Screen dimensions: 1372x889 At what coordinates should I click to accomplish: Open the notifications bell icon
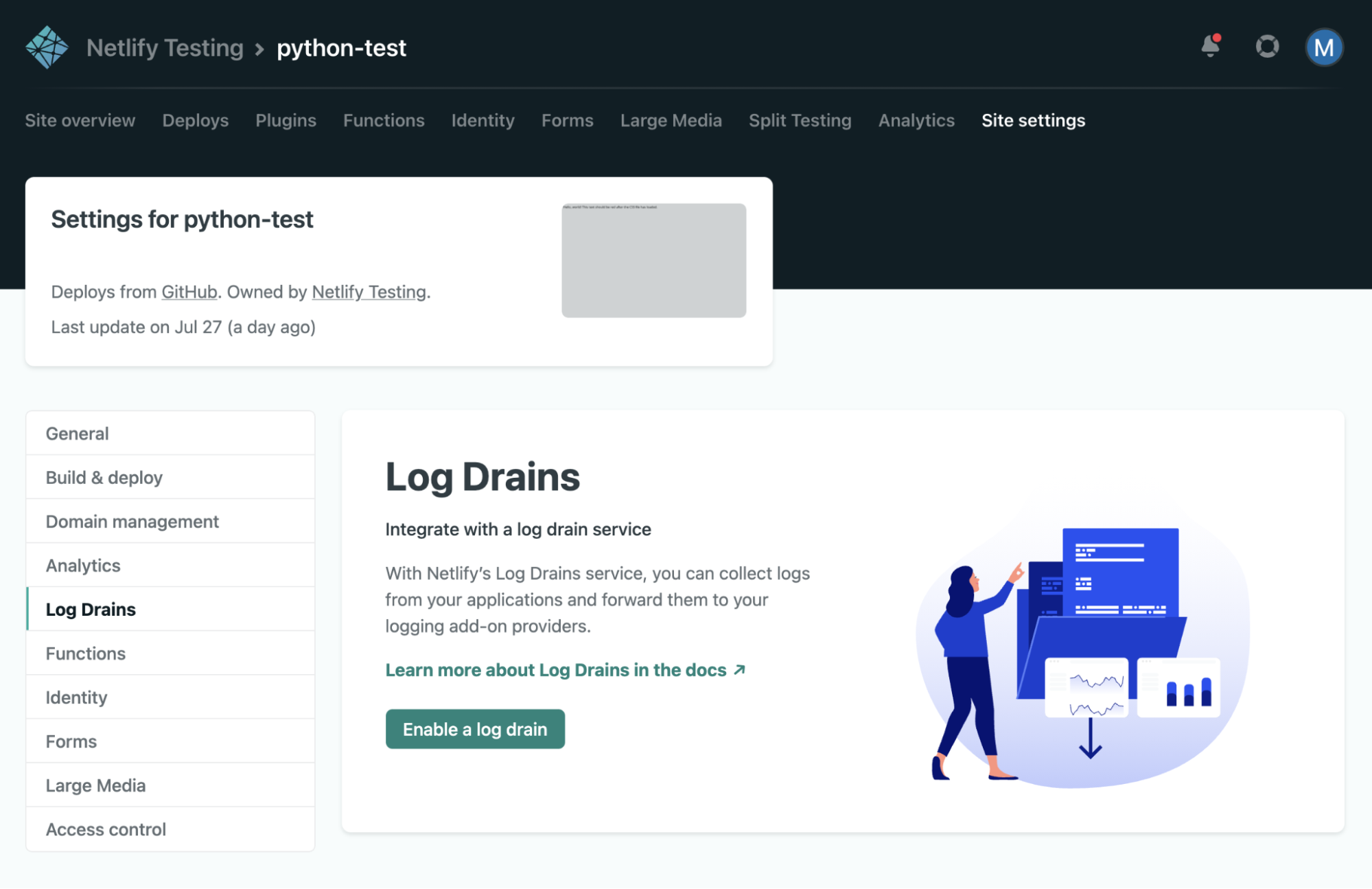tap(1210, 47)
